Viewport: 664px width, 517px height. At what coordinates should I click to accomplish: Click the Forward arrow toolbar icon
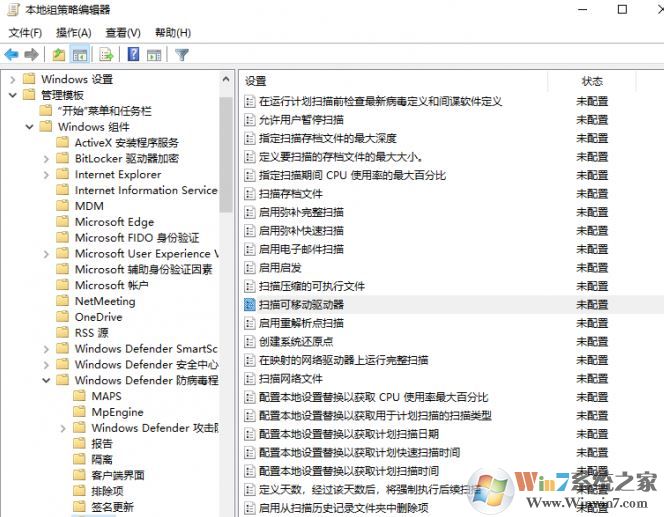click(x=31, y=54)
